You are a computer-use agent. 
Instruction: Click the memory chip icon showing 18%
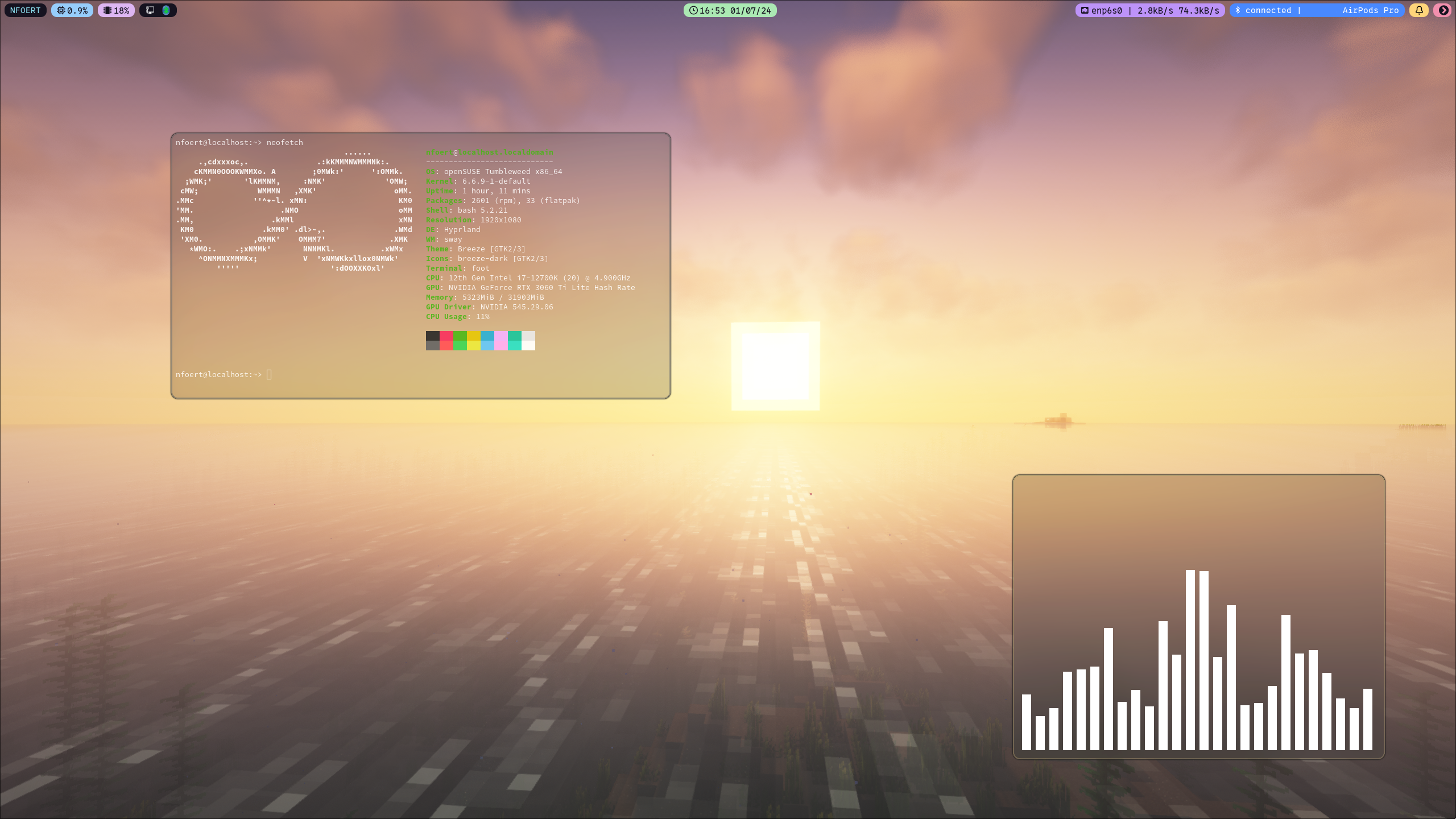(107, 10)
